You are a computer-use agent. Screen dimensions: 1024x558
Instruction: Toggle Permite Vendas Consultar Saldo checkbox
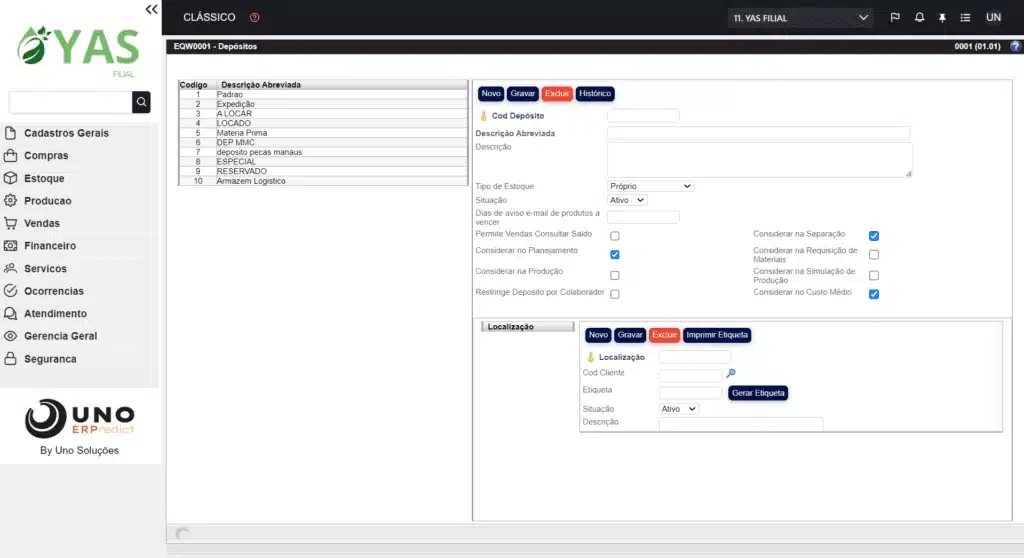[615, 236]
